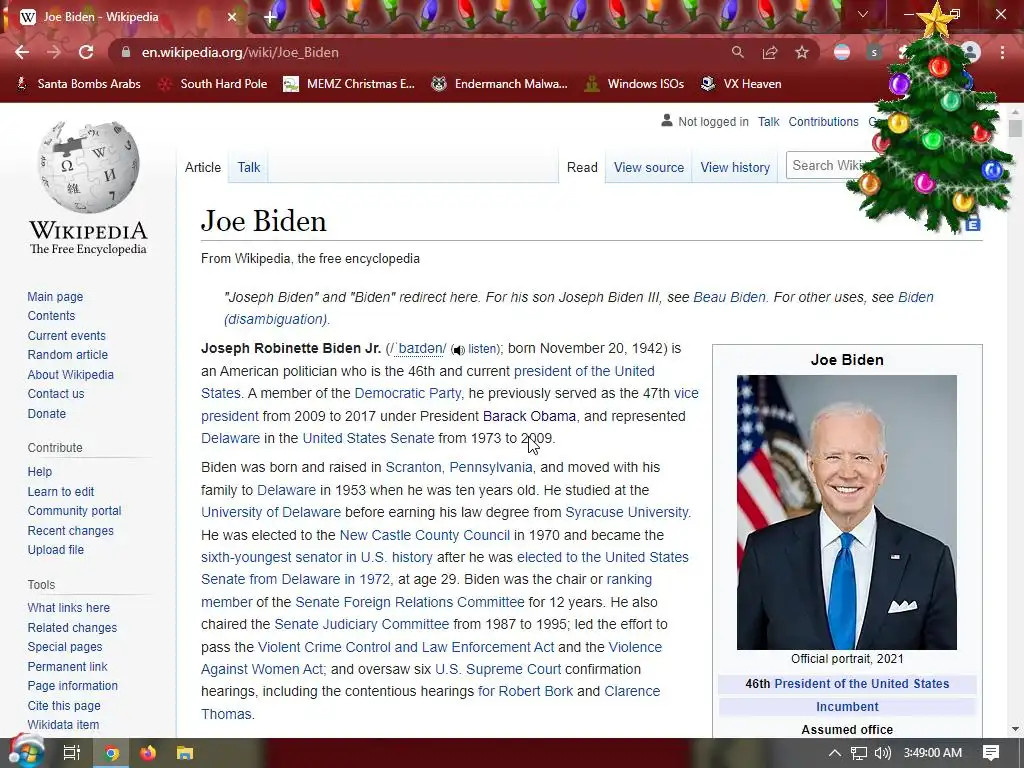Image resolution: width=1024 pixels, height=768 pixels.
Task: Click the Donate link
Action: (46, 413)
